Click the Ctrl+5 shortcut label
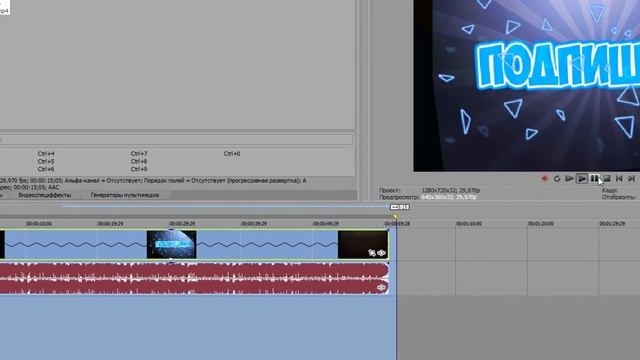Screen dimensions: 640x360 click(46, 162)
